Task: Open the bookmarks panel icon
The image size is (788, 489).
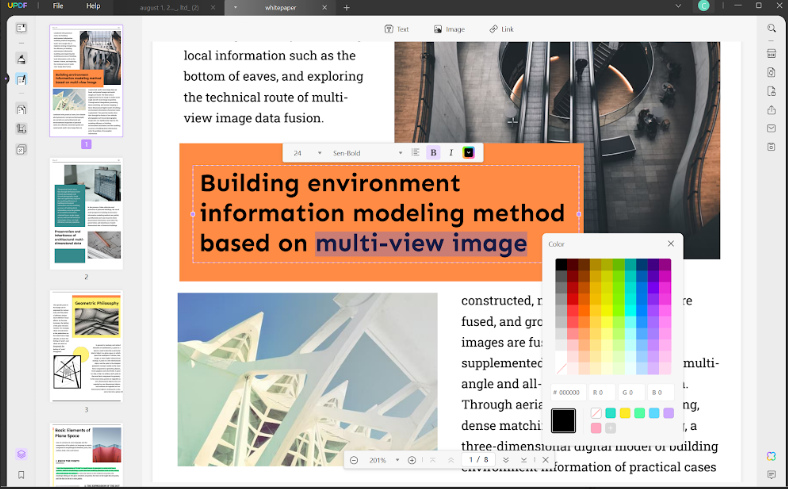Action: 21,474
